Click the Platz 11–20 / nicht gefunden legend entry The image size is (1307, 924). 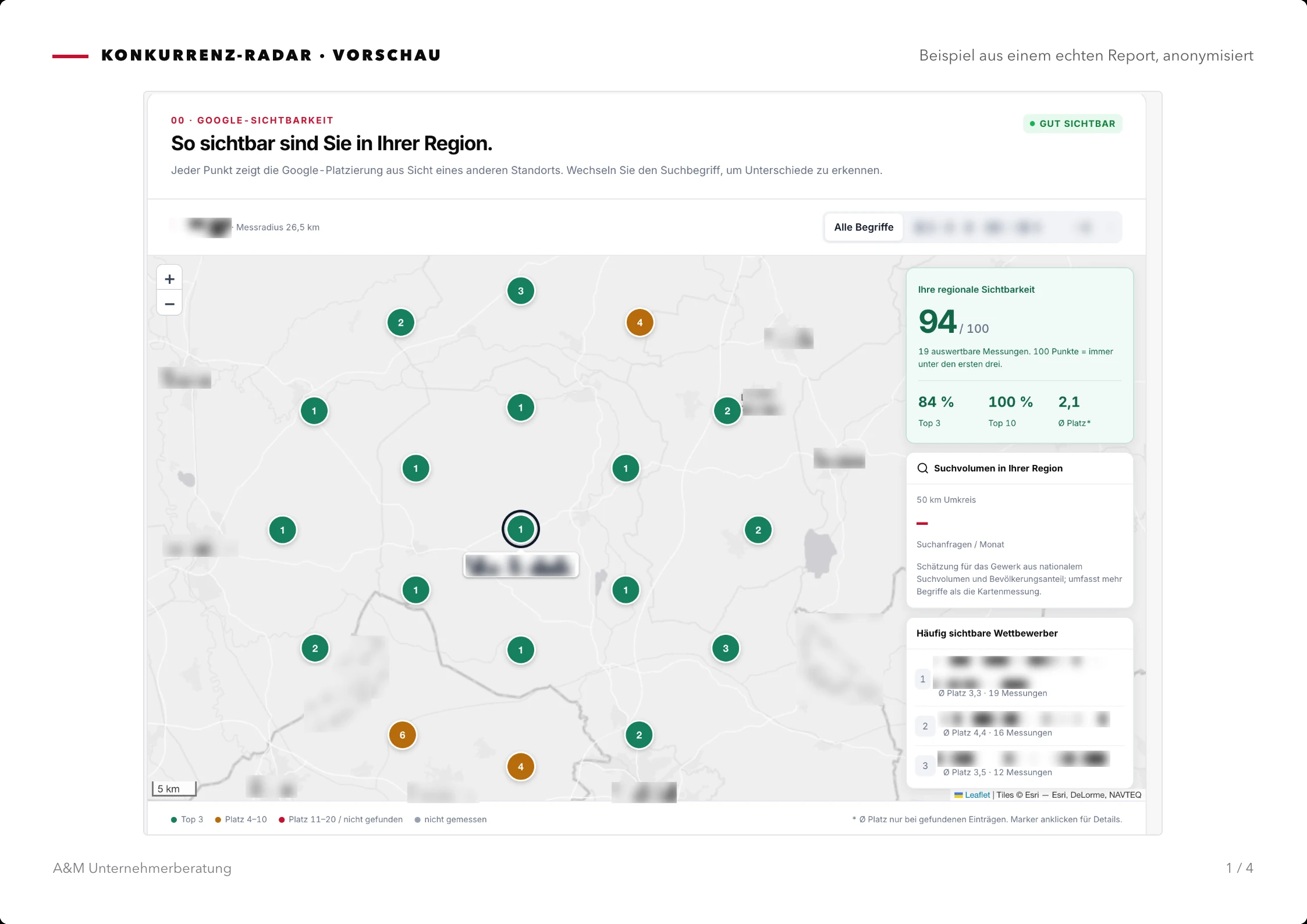tap(340, 819)
